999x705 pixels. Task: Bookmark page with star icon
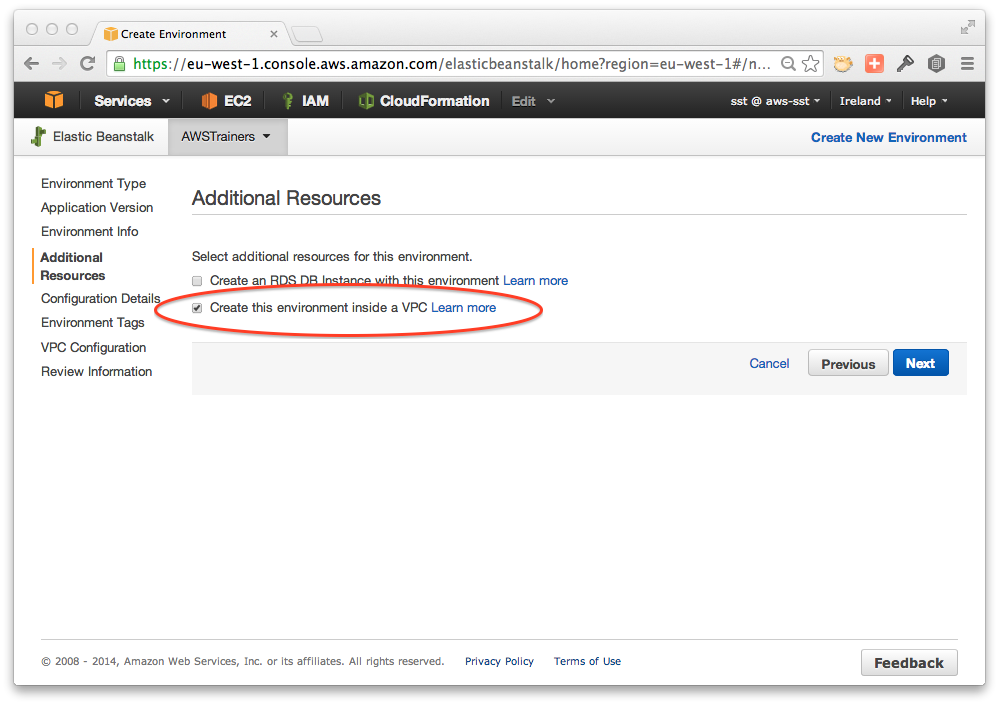click(810, 64)
